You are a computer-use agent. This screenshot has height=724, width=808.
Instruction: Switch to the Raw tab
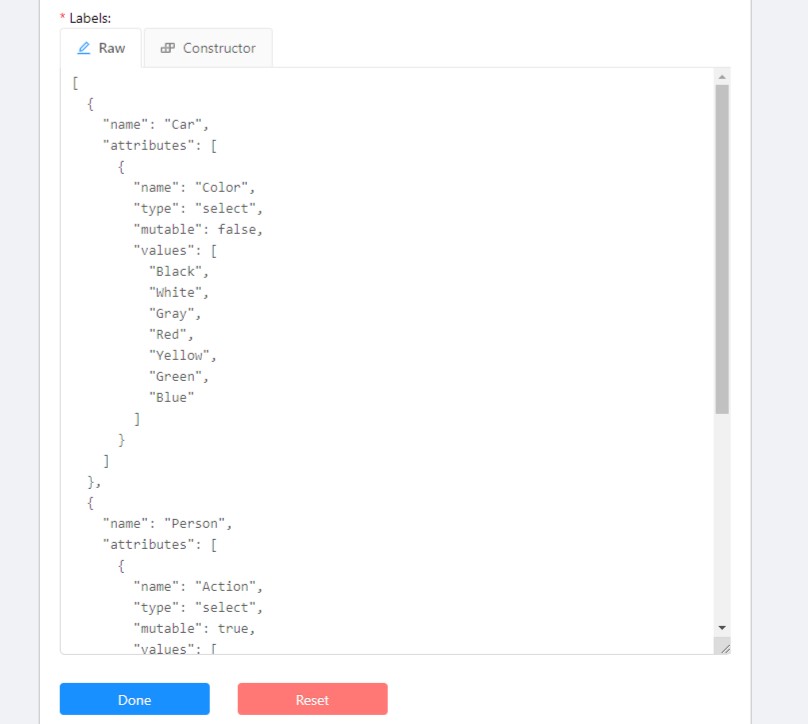(x=102, y=48)
